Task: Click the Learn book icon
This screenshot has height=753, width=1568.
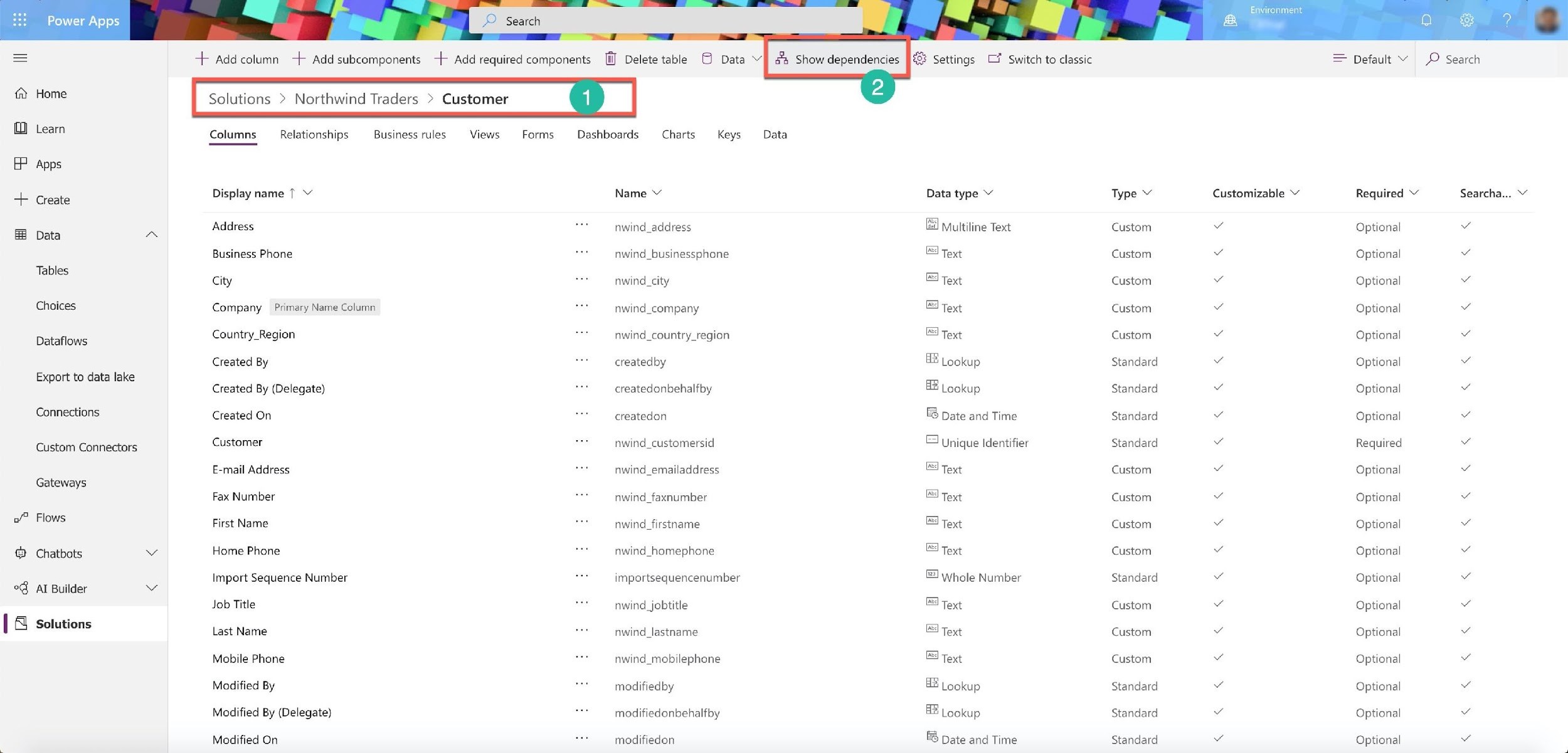Action: pyautogui.click(x=21, y=129)
